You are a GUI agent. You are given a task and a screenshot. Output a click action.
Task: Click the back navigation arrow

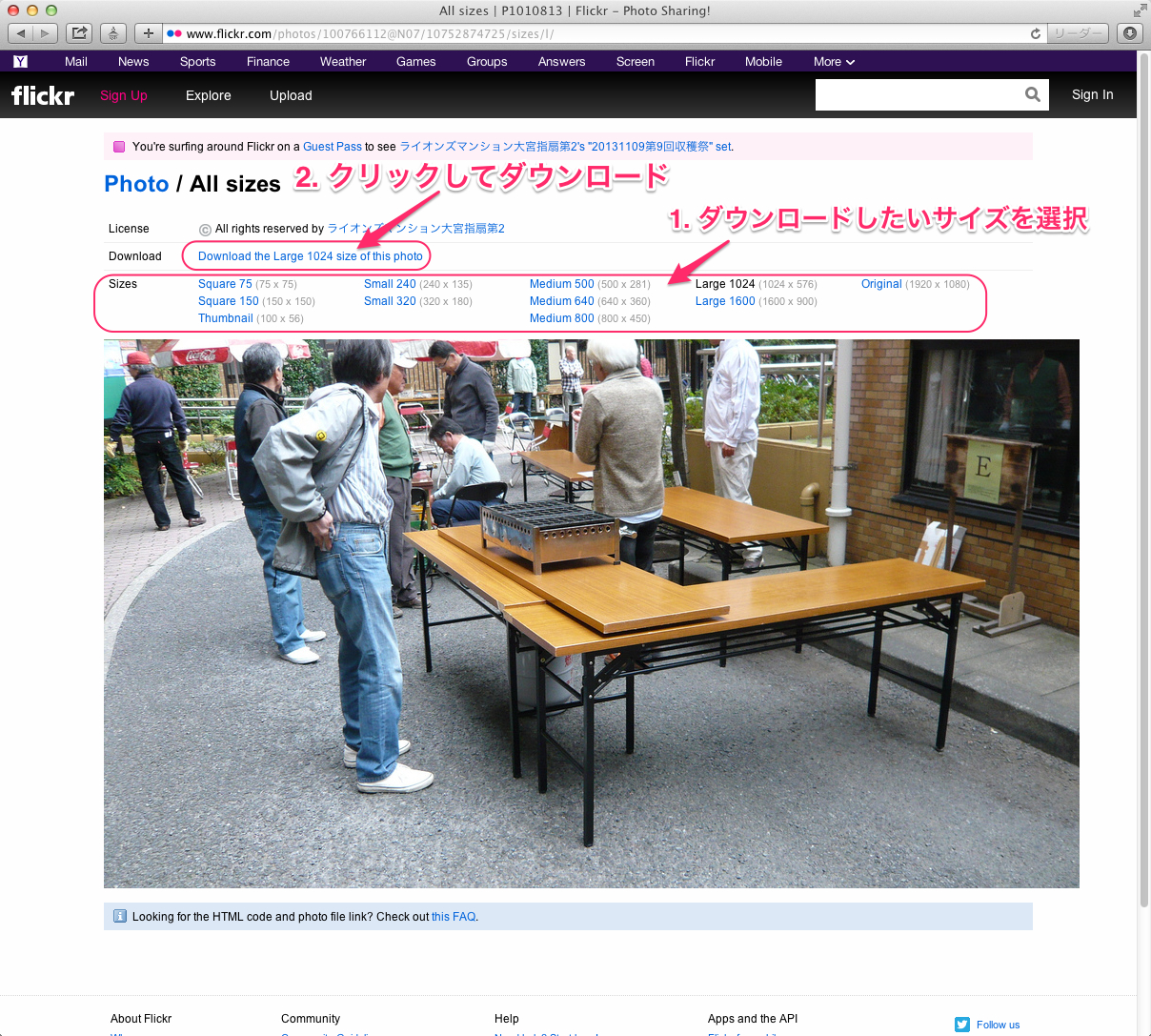[x=20, y=32]
